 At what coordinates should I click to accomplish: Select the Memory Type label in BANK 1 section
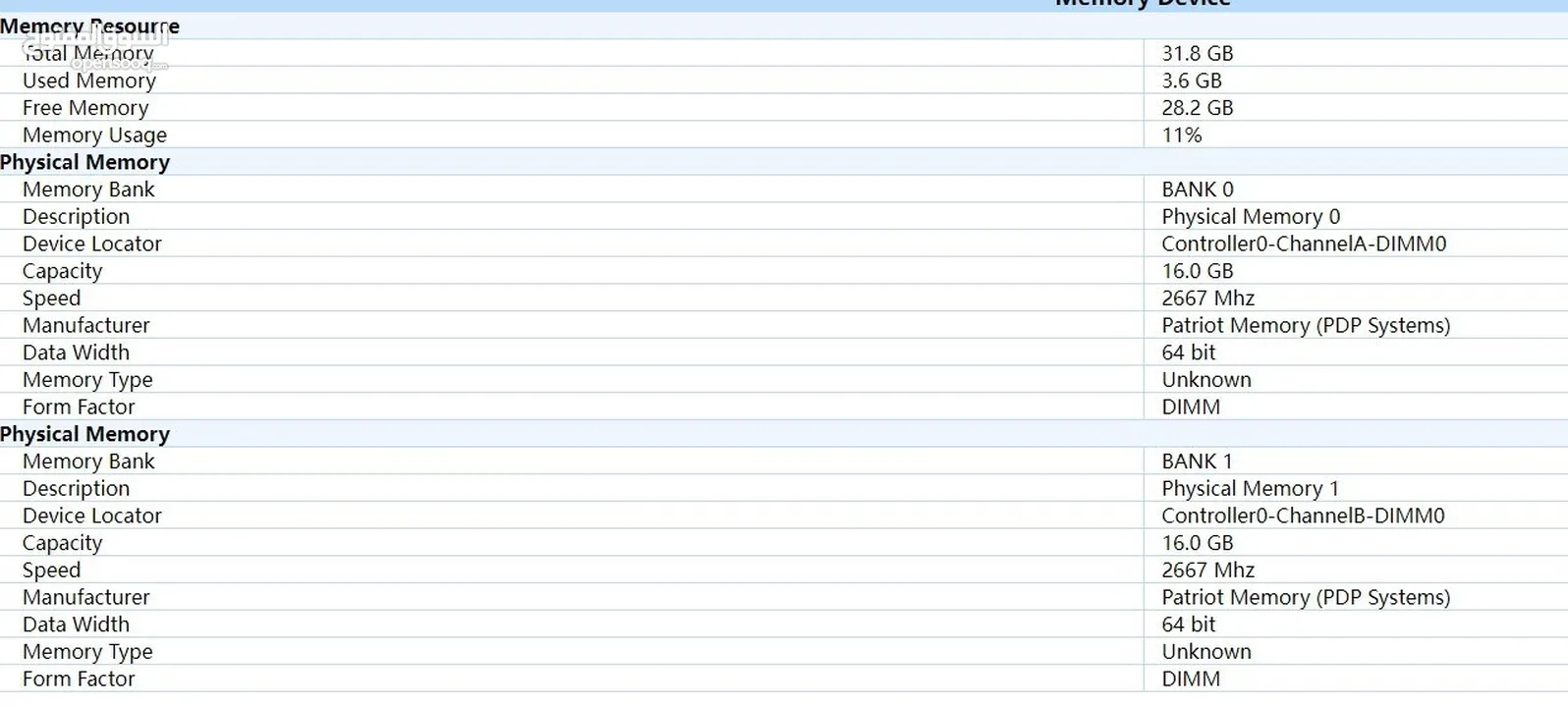(x=87, y=652)
